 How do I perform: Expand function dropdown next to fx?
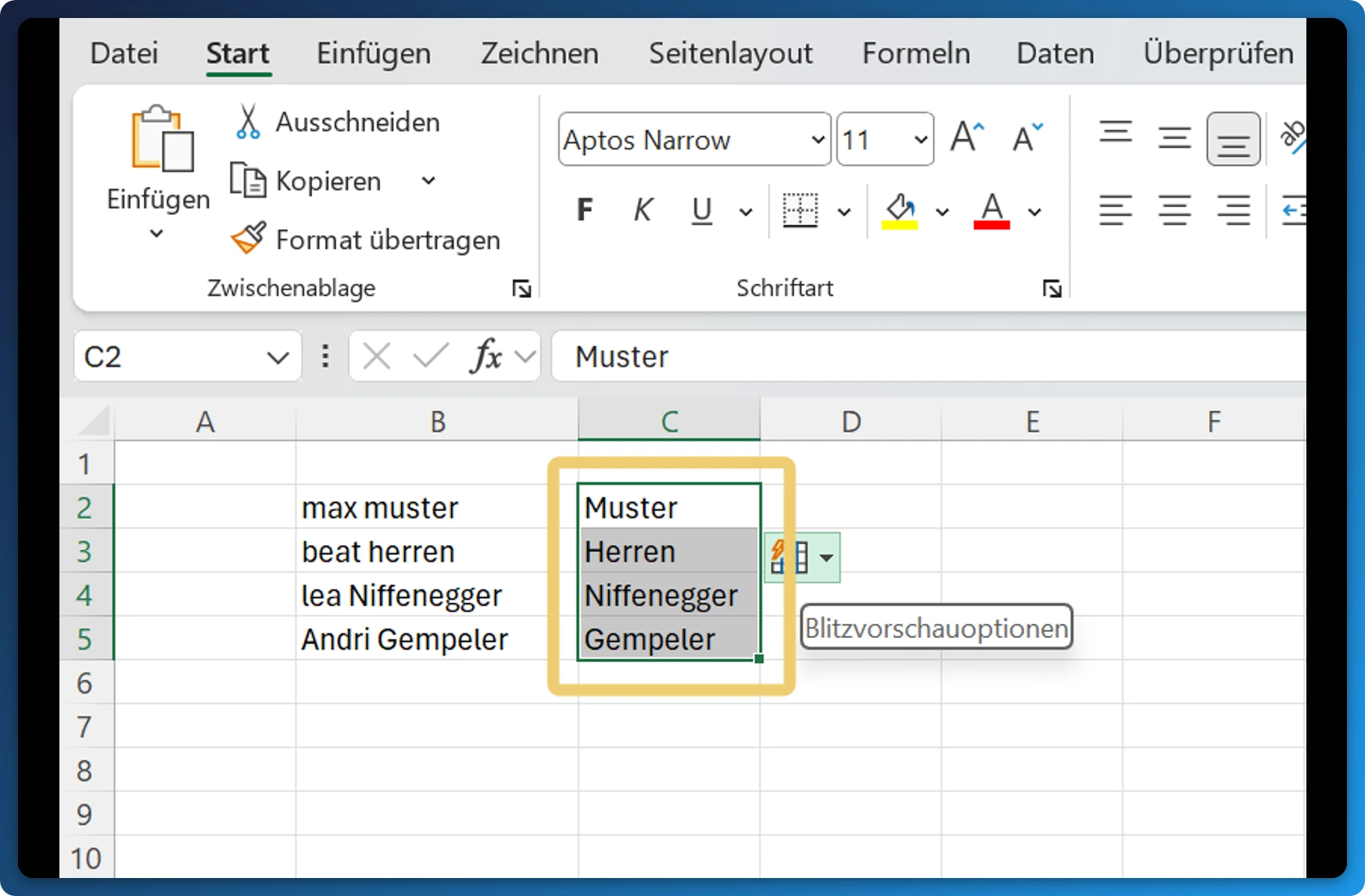pos(525,357)
